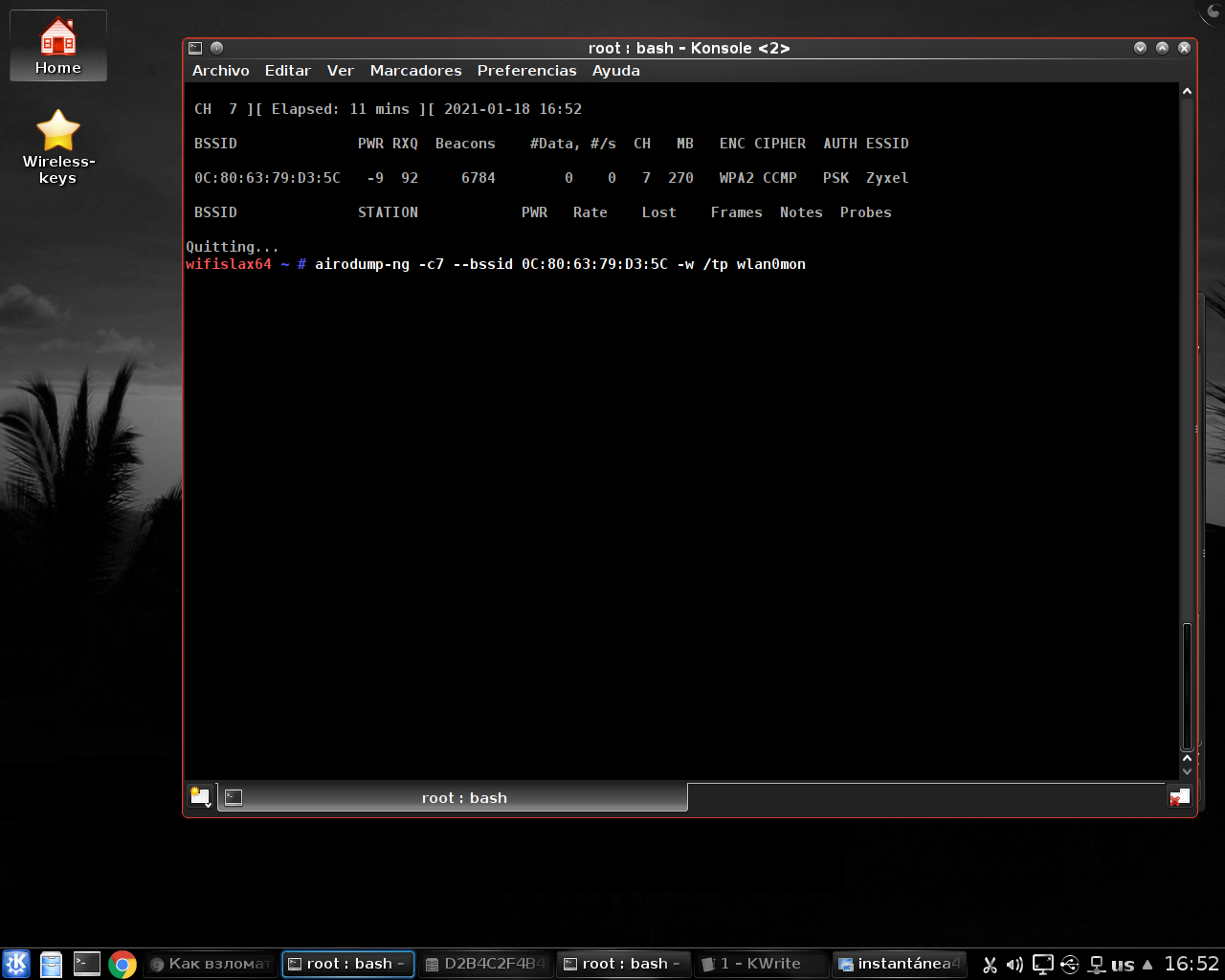This screenshot has width=1225, height=980.
Task: Close the current Konsole tab
Action: pyautogui.click(x=1179, y=797)
